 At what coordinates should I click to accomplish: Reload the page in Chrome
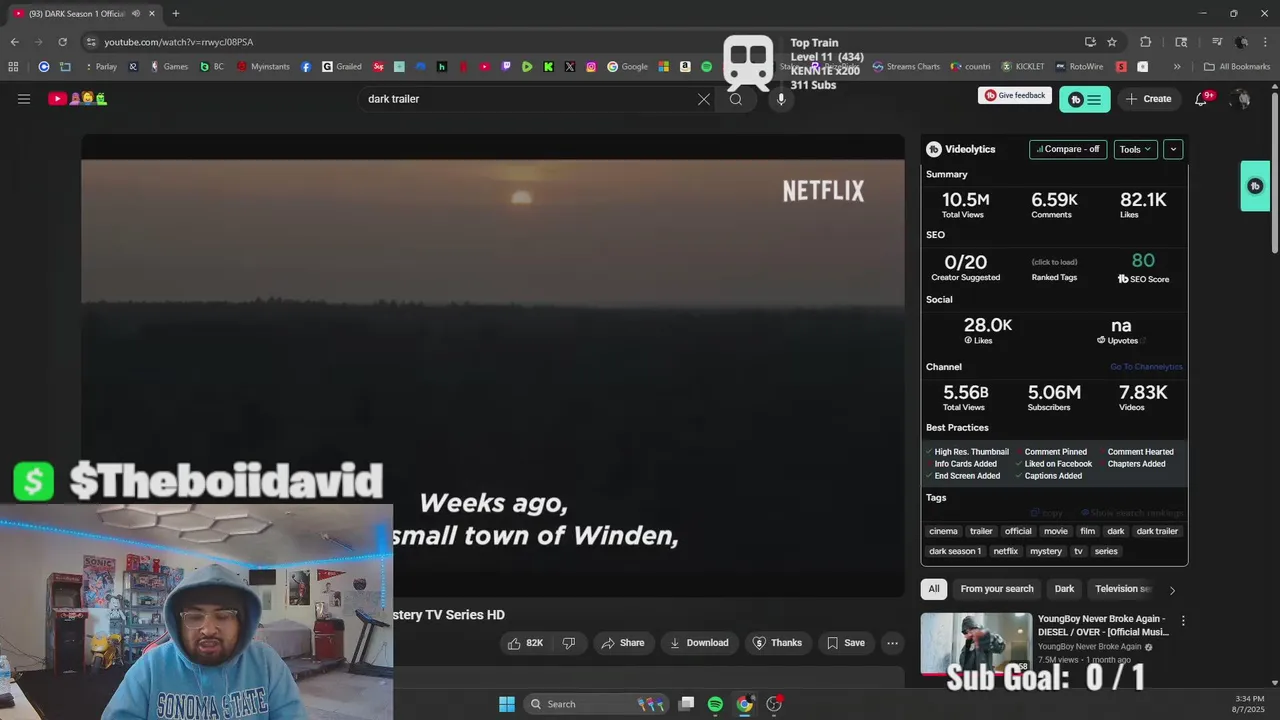[x=62, y=42]
